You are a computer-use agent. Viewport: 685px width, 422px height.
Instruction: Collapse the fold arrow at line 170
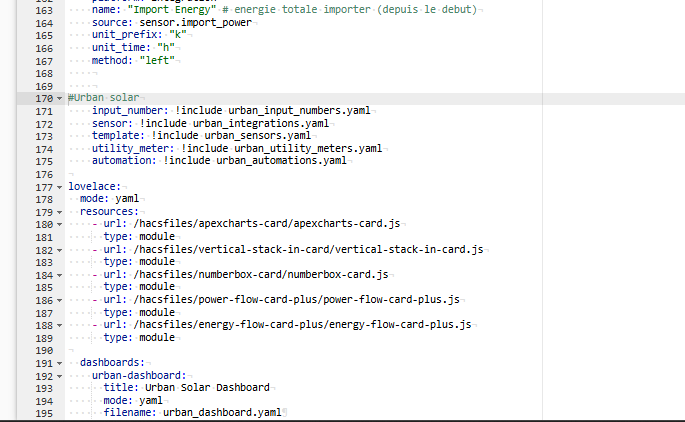pos(59,99)
